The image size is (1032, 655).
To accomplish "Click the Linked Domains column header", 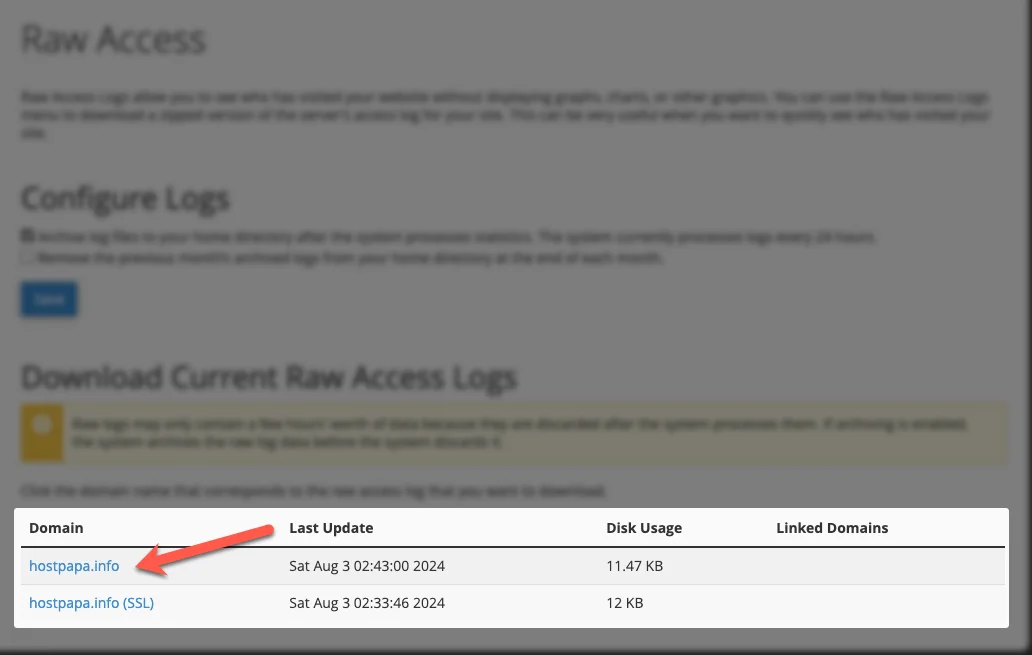I will click(832, 528).
